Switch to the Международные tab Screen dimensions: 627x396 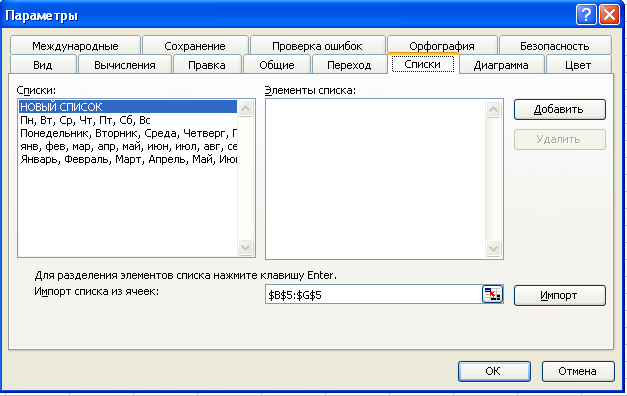[x=75, y=46]
